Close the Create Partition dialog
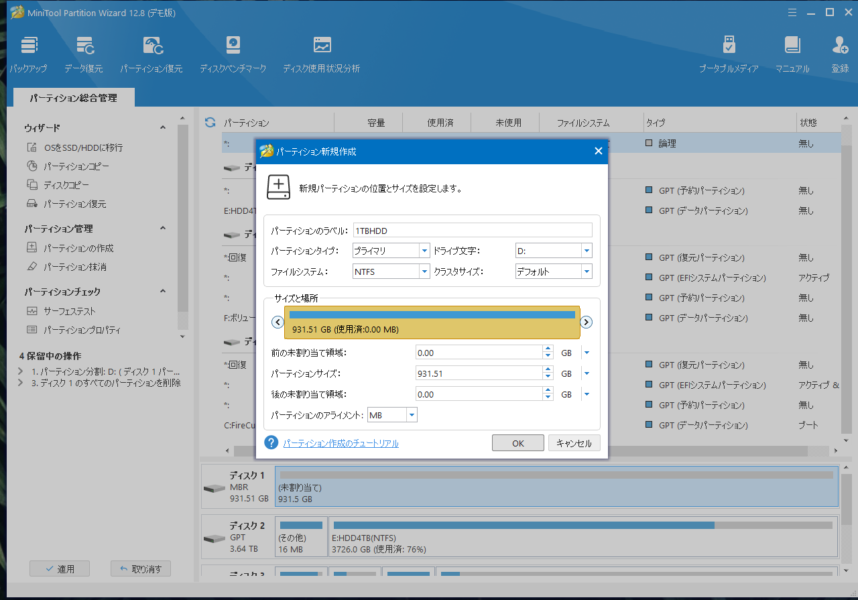This screenshot has height=600, width=858. (598, 151)
